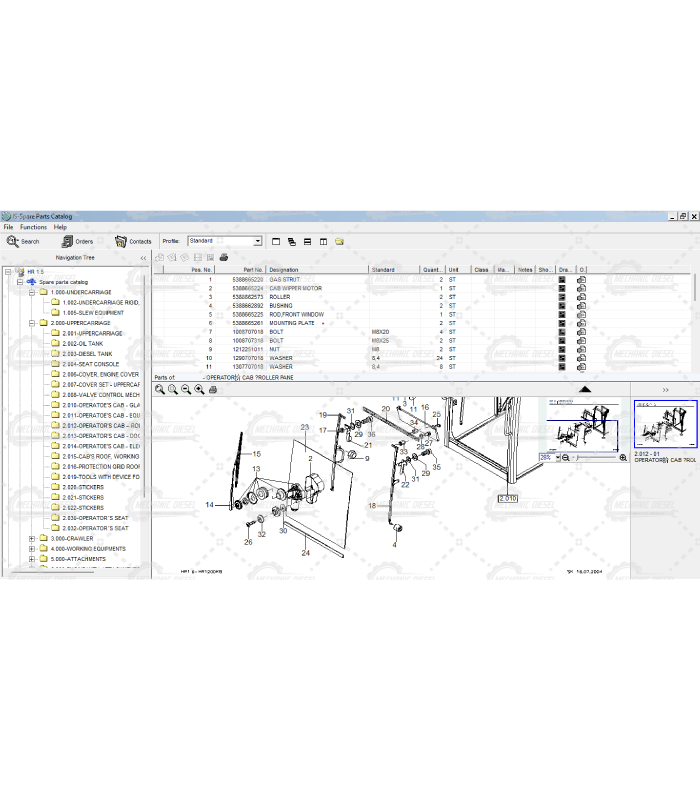Click the Search toolbar button
700x800 pixels.
coord(23,241)
